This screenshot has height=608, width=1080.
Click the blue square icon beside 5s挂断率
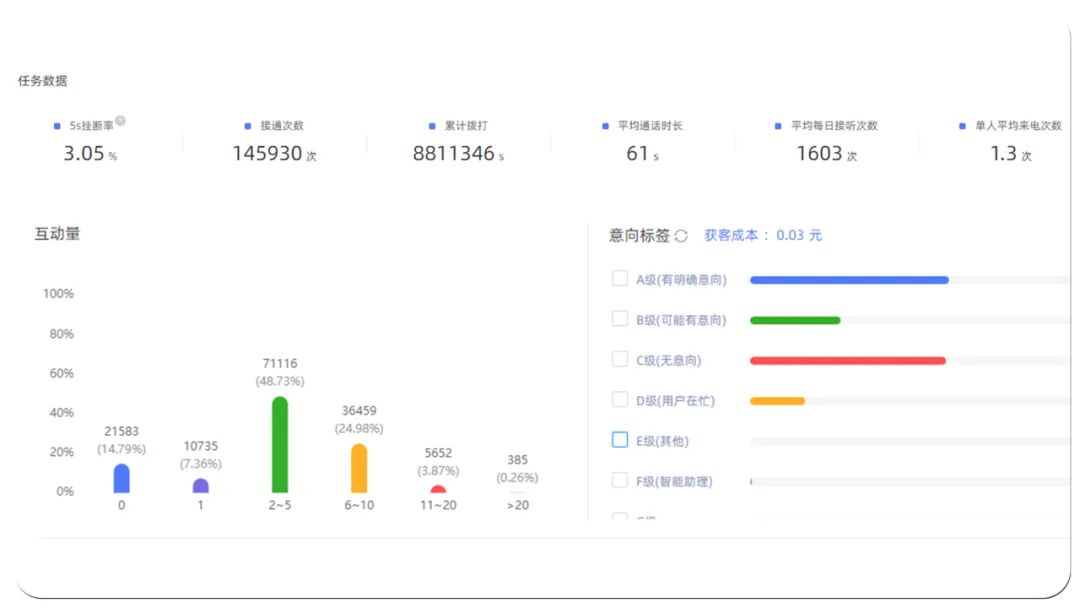tap(56, 125)
